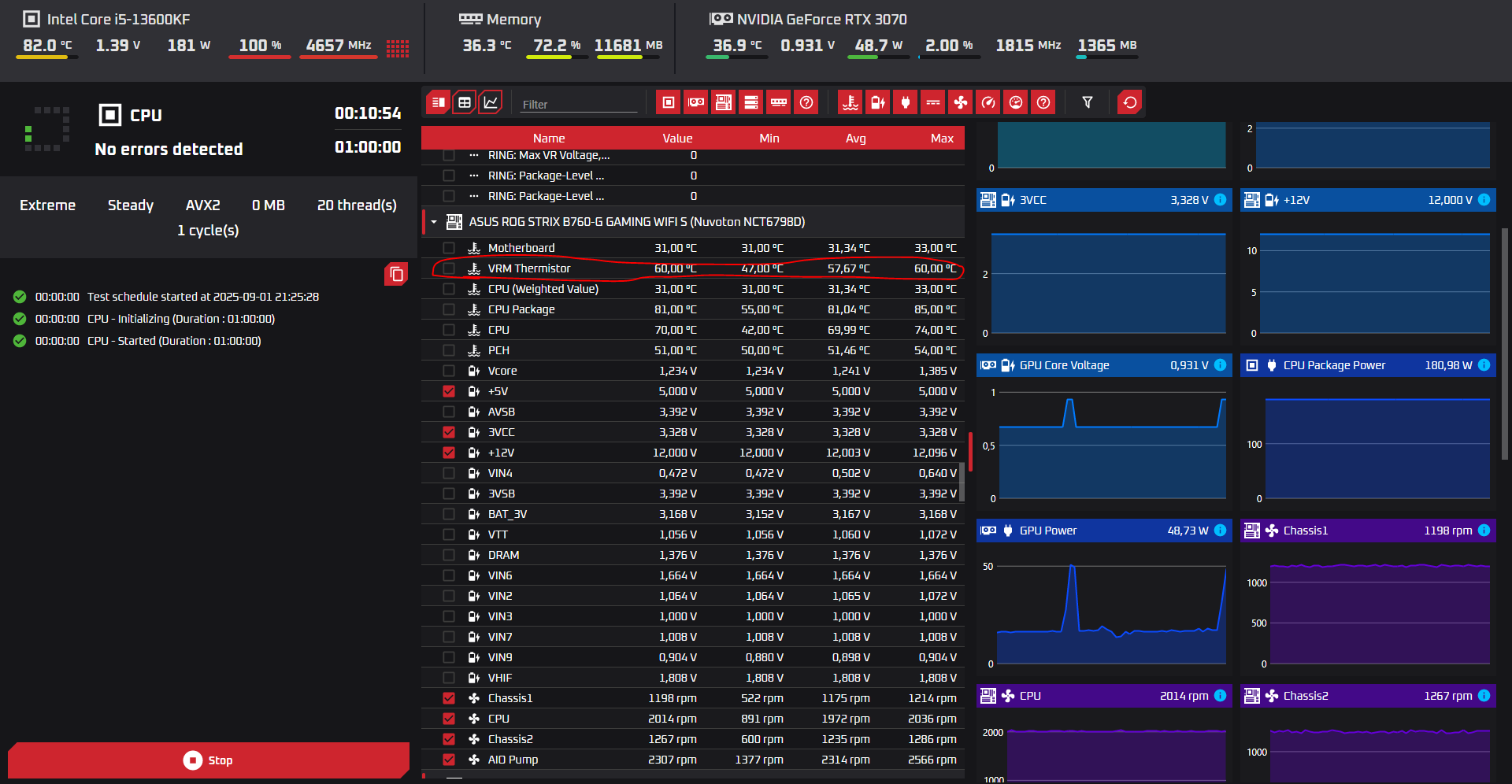Screen dimensions: 1512x784
Task: Check the Vcore row checkbox
Action: [x=449, y=371]
